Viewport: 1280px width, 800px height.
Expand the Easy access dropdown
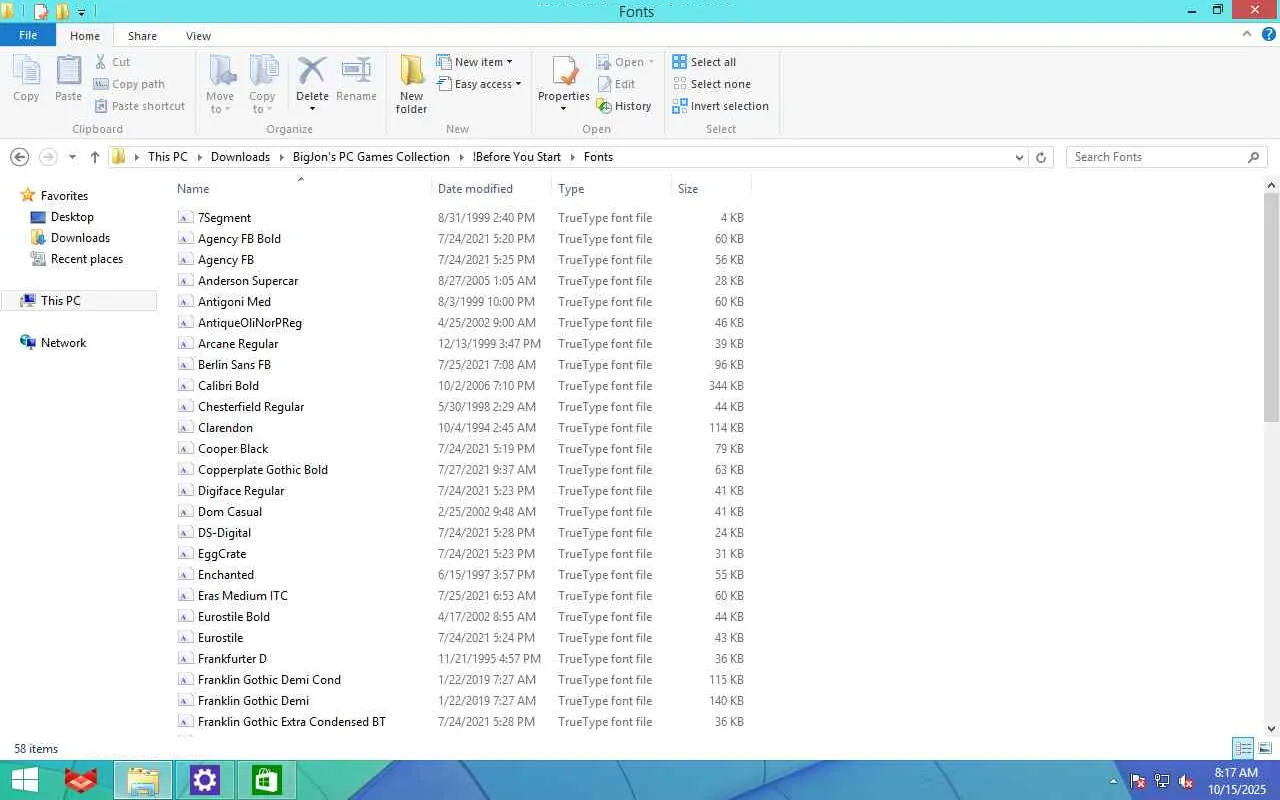tap(479, 84)
